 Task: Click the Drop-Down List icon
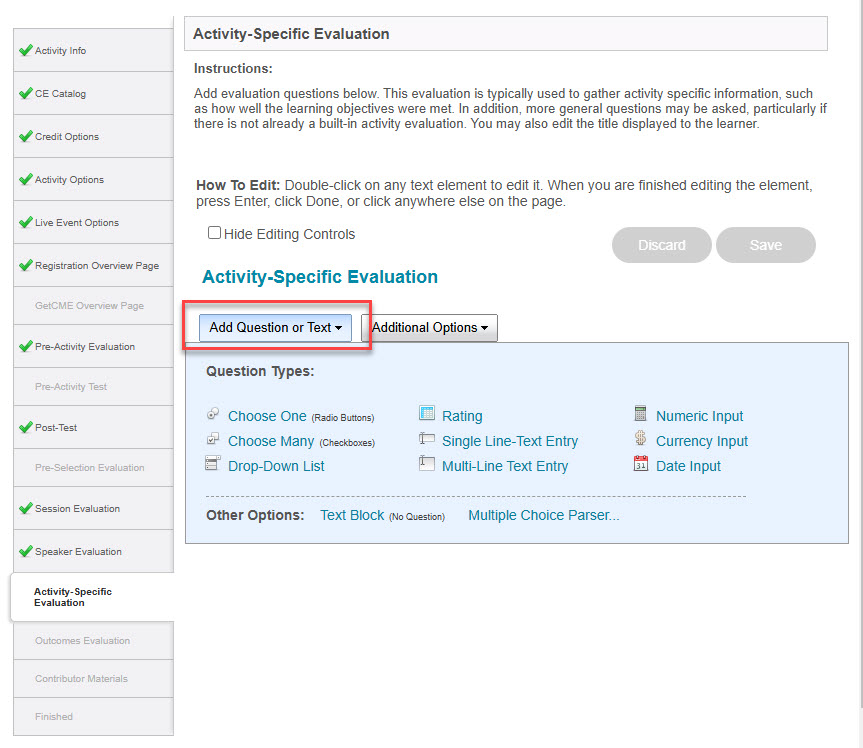pos(212,463)
